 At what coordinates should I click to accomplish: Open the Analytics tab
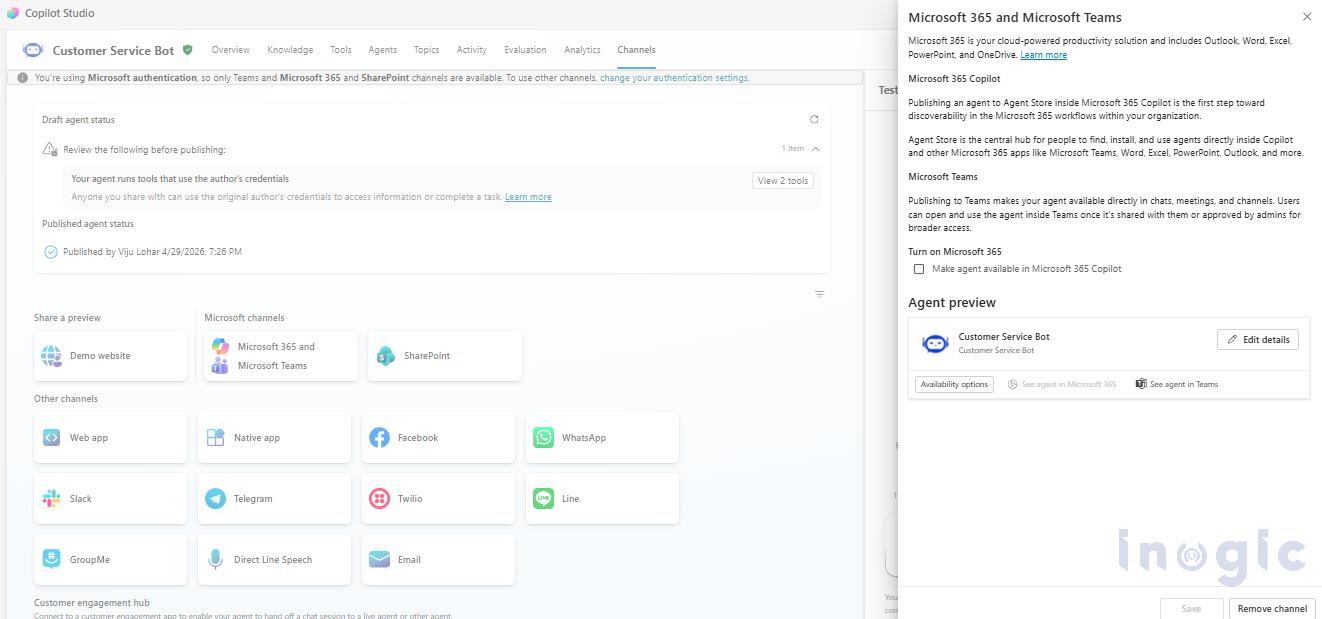tap(582, 50)
